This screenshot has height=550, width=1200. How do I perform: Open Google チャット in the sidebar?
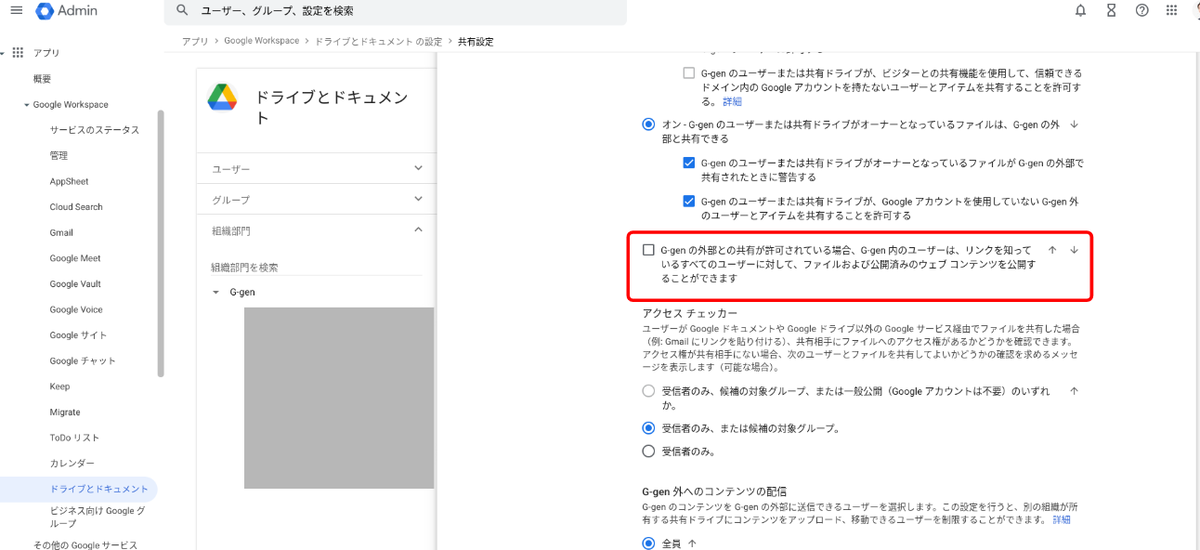tap(82, 361)
